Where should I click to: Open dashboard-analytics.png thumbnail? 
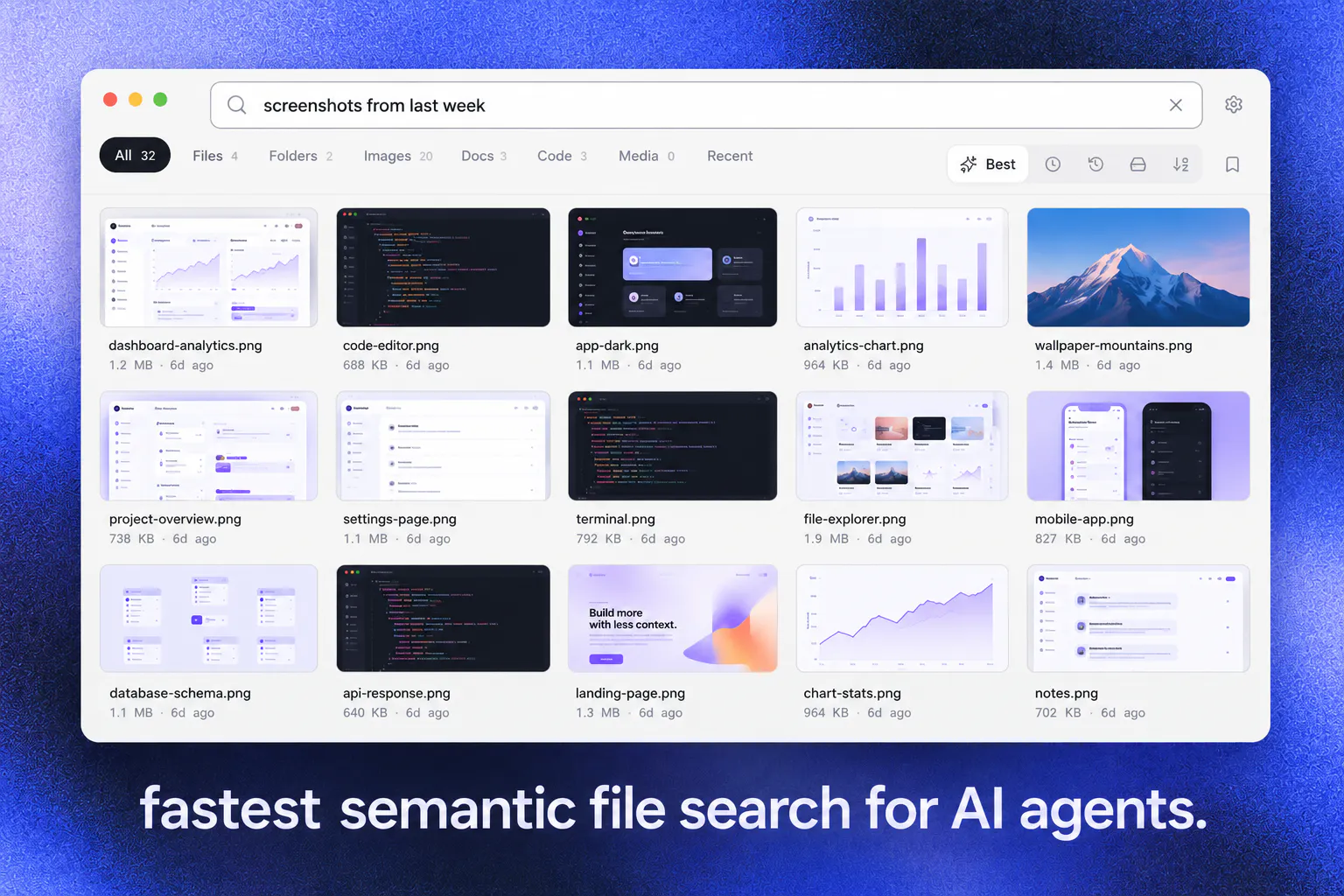[x=208, y=267]
